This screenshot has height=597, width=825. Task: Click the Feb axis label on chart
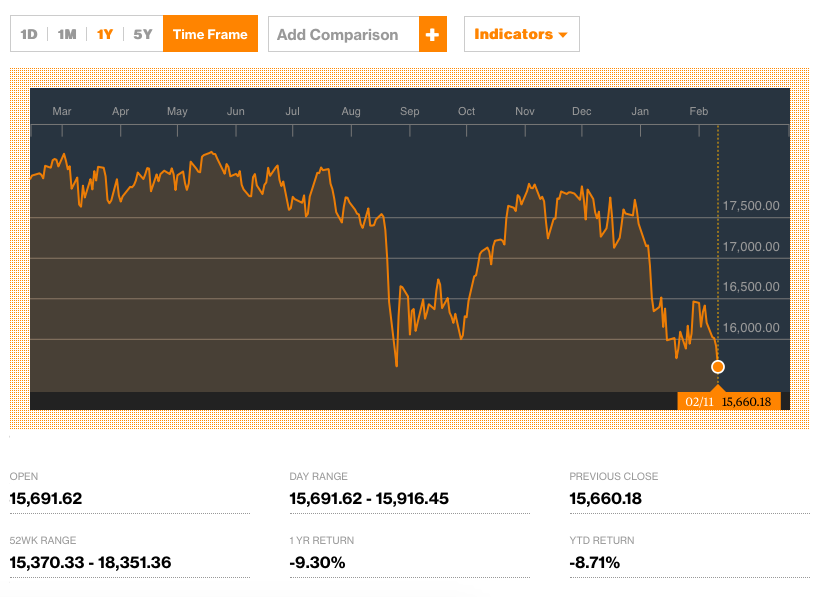point(698,111)
